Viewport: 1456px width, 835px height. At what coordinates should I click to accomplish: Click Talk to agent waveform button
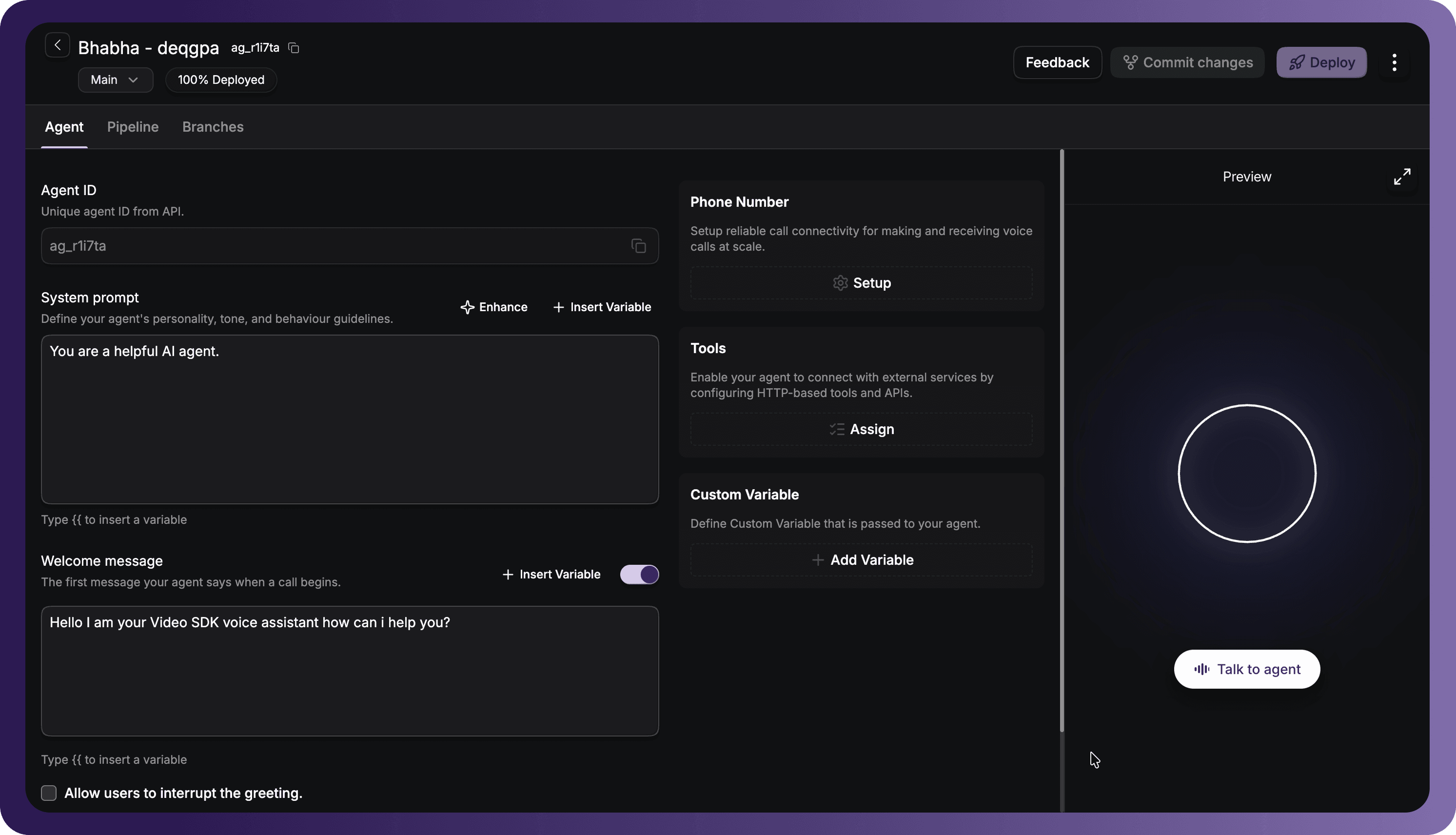[x=1247, y=669]
